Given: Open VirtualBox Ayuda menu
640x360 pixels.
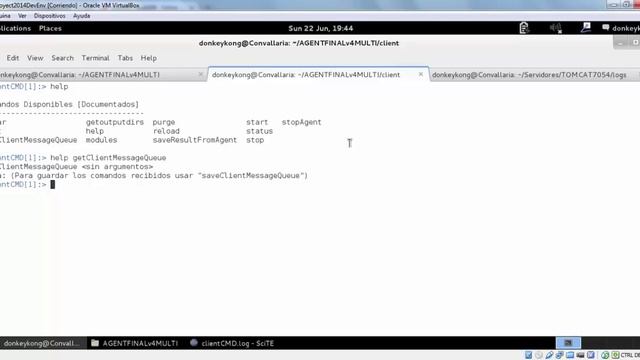Looking at the screenshot, I should [82, 16].
